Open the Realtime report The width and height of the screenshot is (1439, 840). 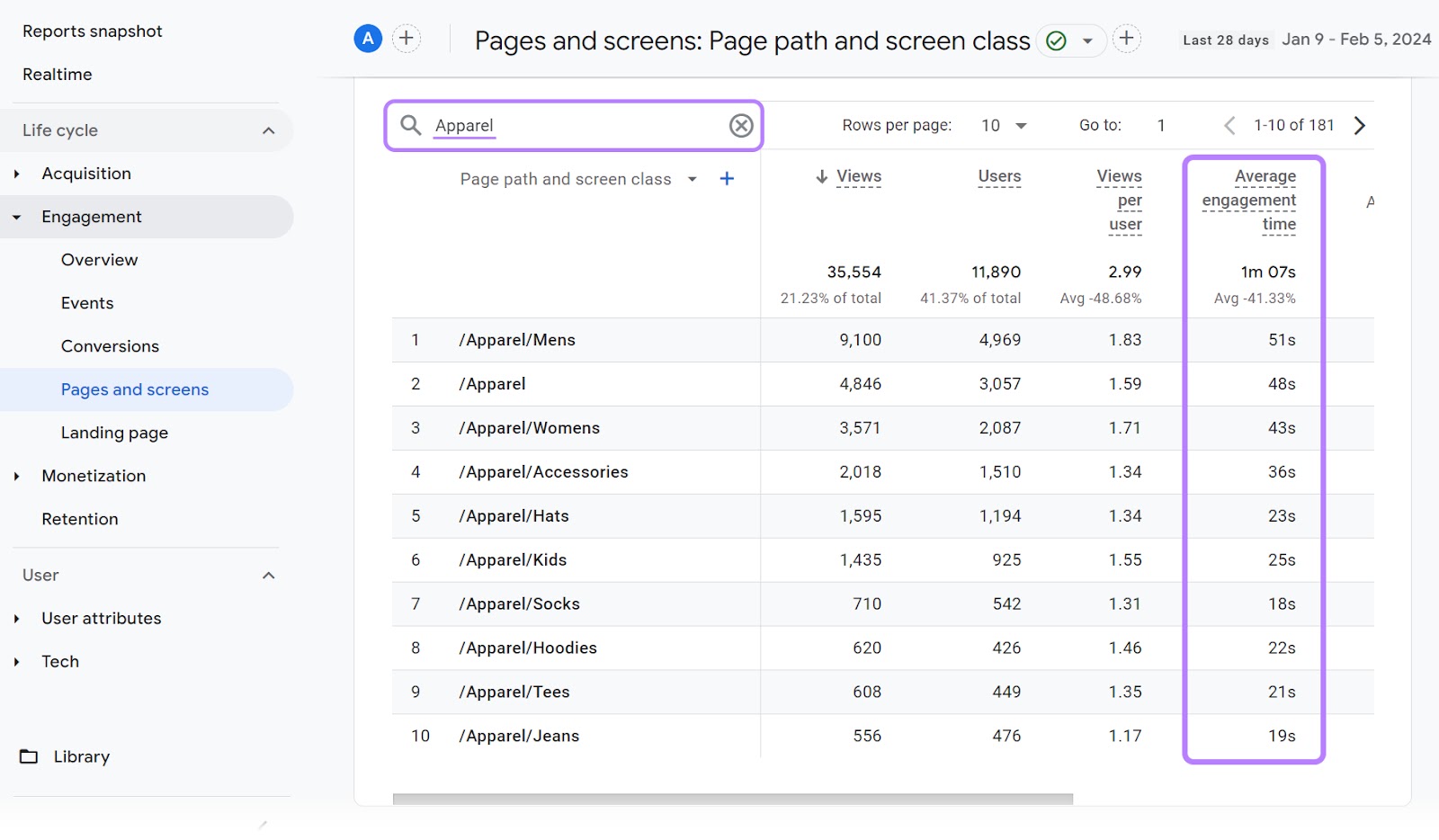coord(58,74)
